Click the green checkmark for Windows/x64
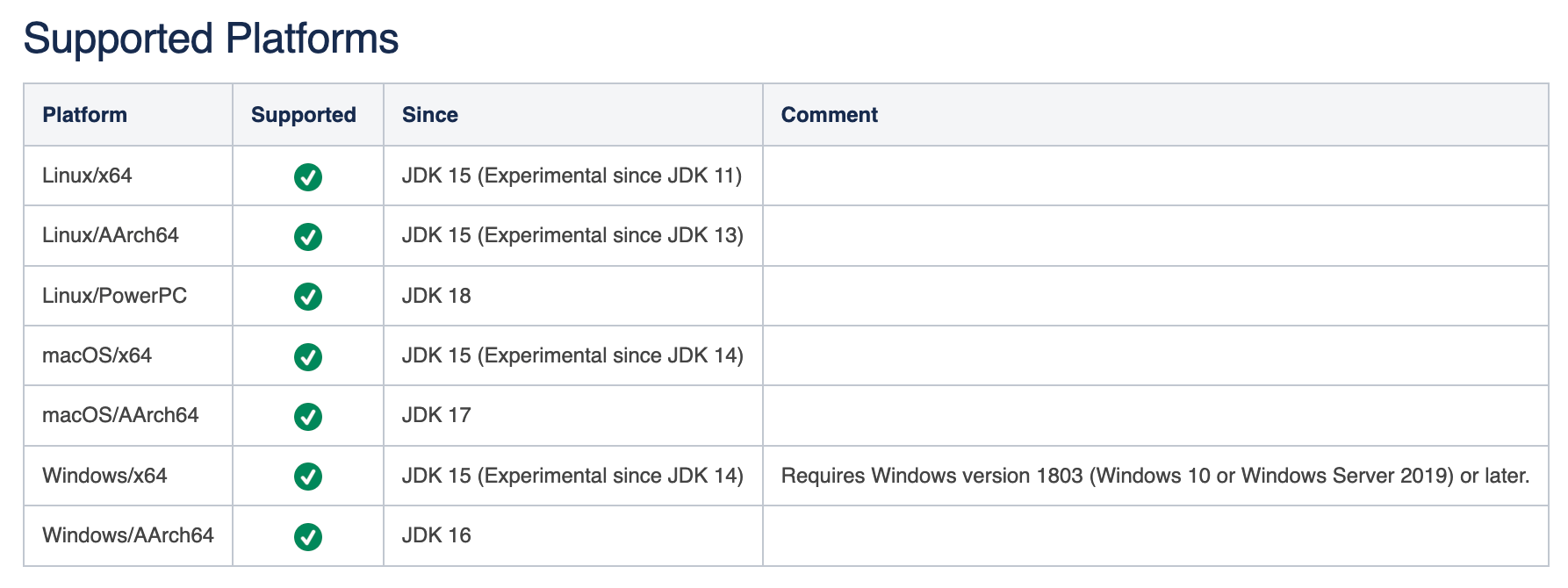 point(308,477)
